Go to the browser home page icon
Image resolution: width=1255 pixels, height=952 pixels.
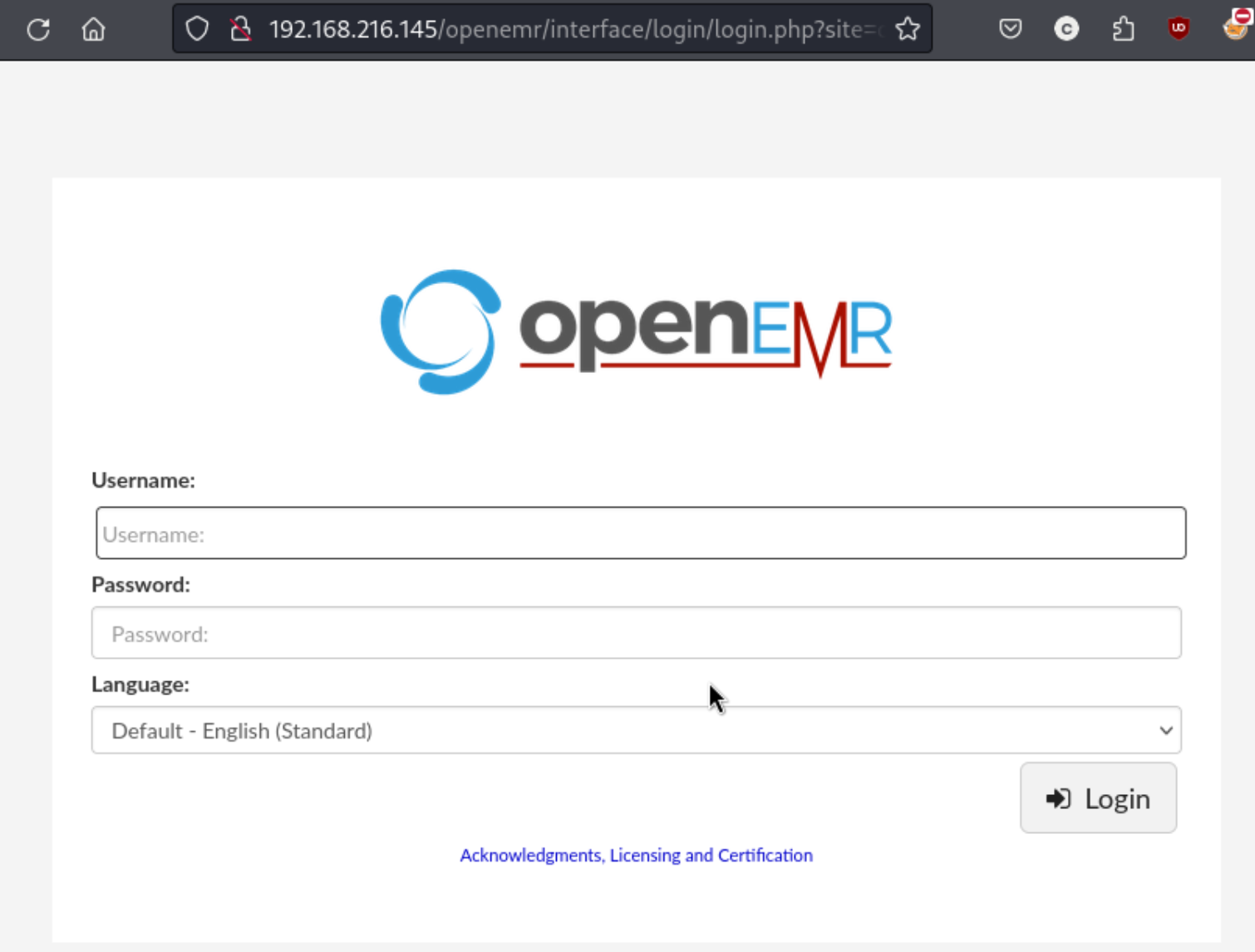coord(93,30)
